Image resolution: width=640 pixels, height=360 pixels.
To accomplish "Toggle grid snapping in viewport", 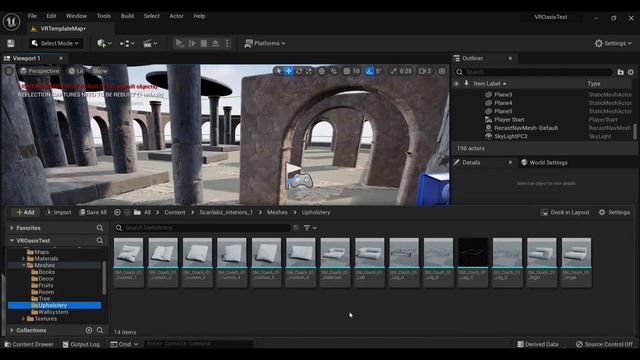I will click(x=347, y=71).
